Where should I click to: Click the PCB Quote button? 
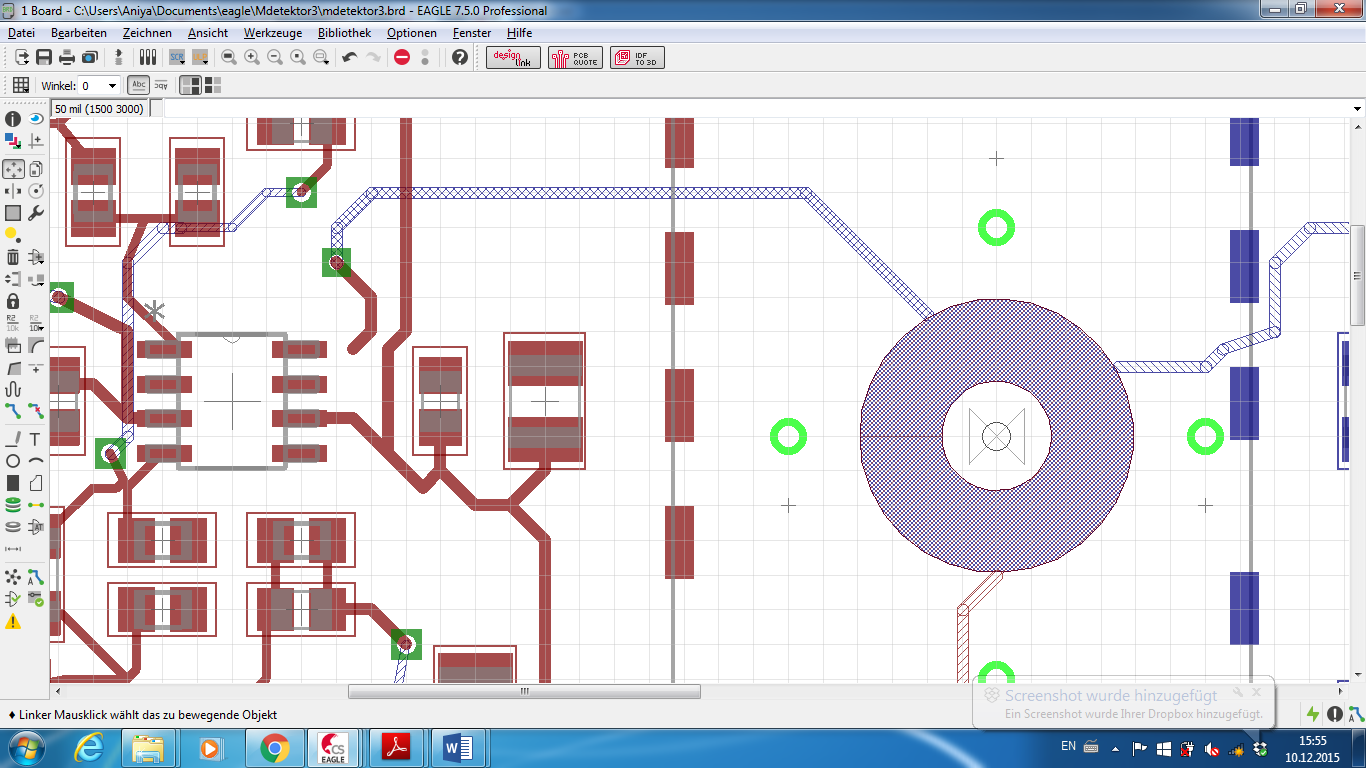coord(575,57)
